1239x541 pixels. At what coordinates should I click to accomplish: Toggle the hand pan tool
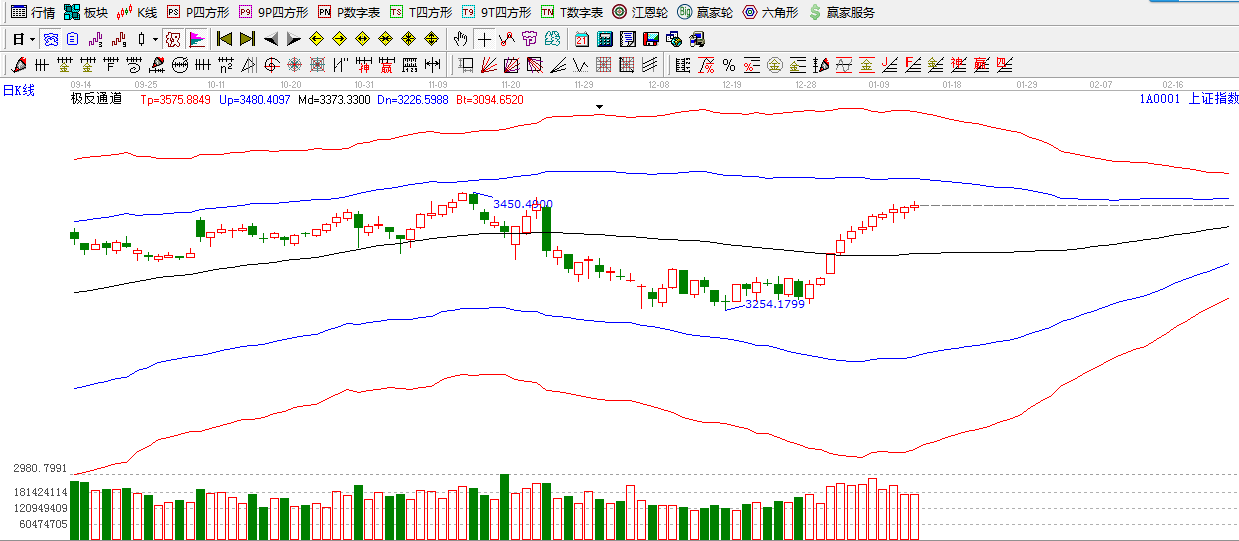(460, 40)
